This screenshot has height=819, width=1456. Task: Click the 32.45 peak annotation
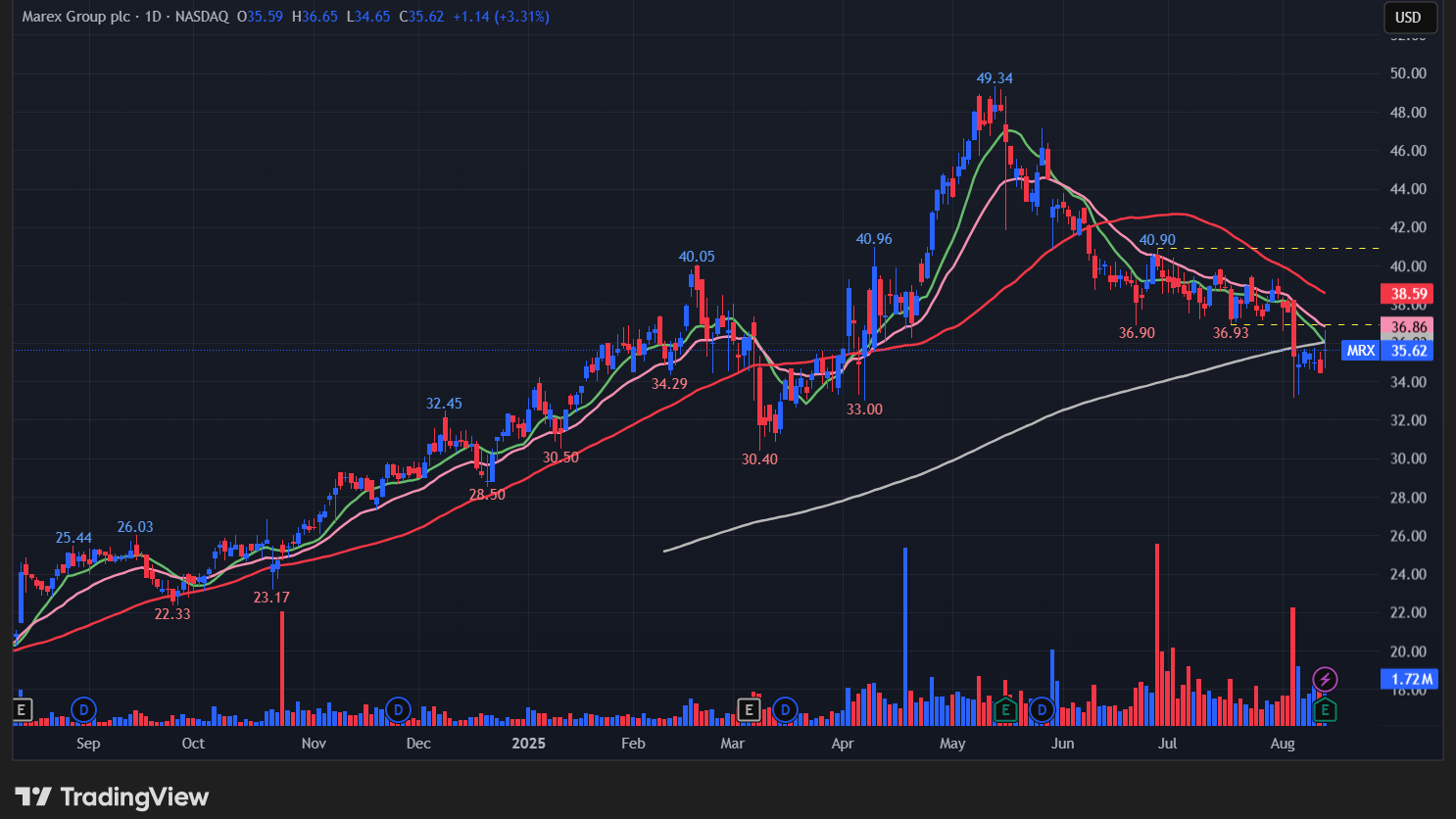click(x=444, y=404)
